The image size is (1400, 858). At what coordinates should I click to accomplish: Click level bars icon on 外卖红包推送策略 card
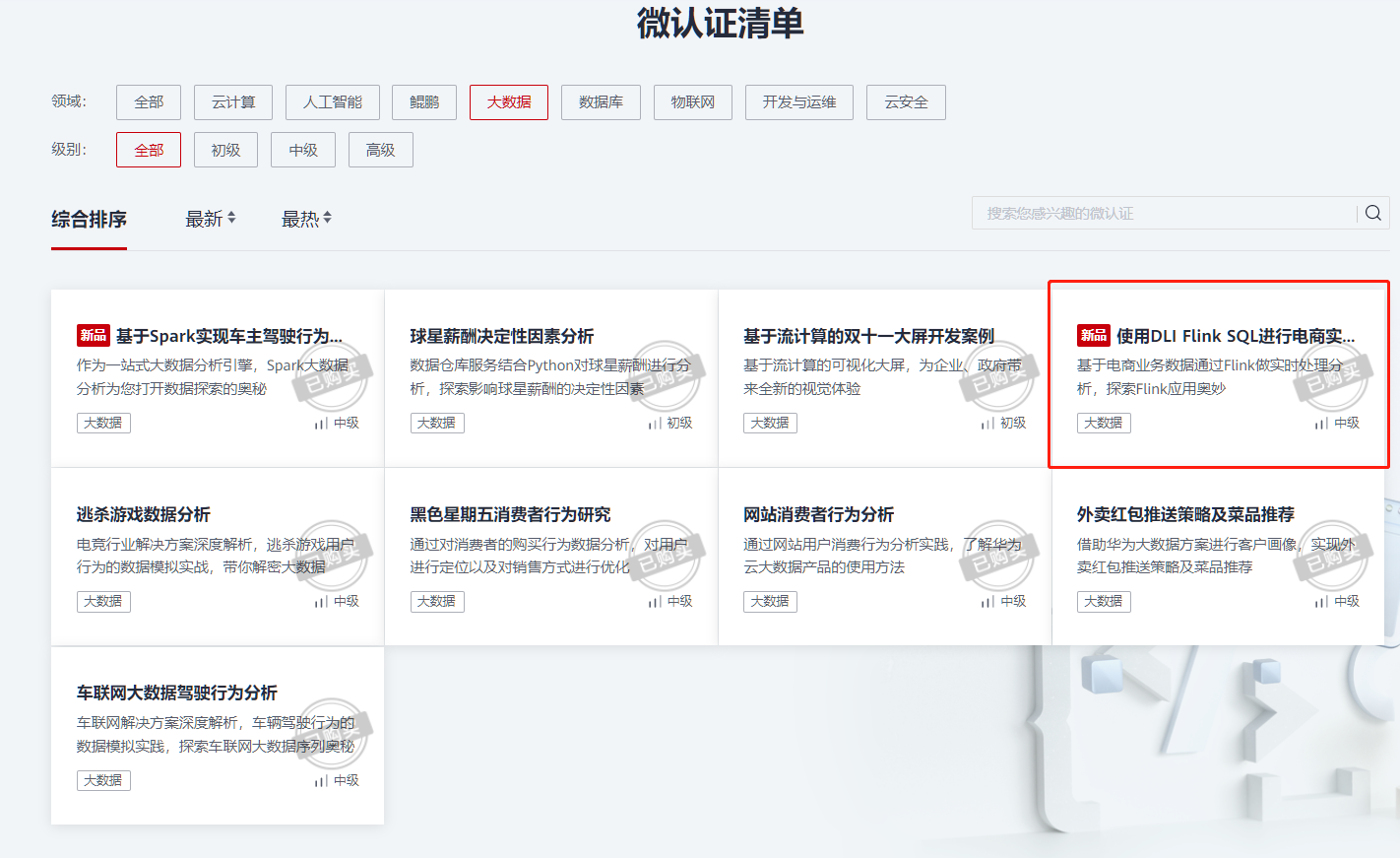1321,602
